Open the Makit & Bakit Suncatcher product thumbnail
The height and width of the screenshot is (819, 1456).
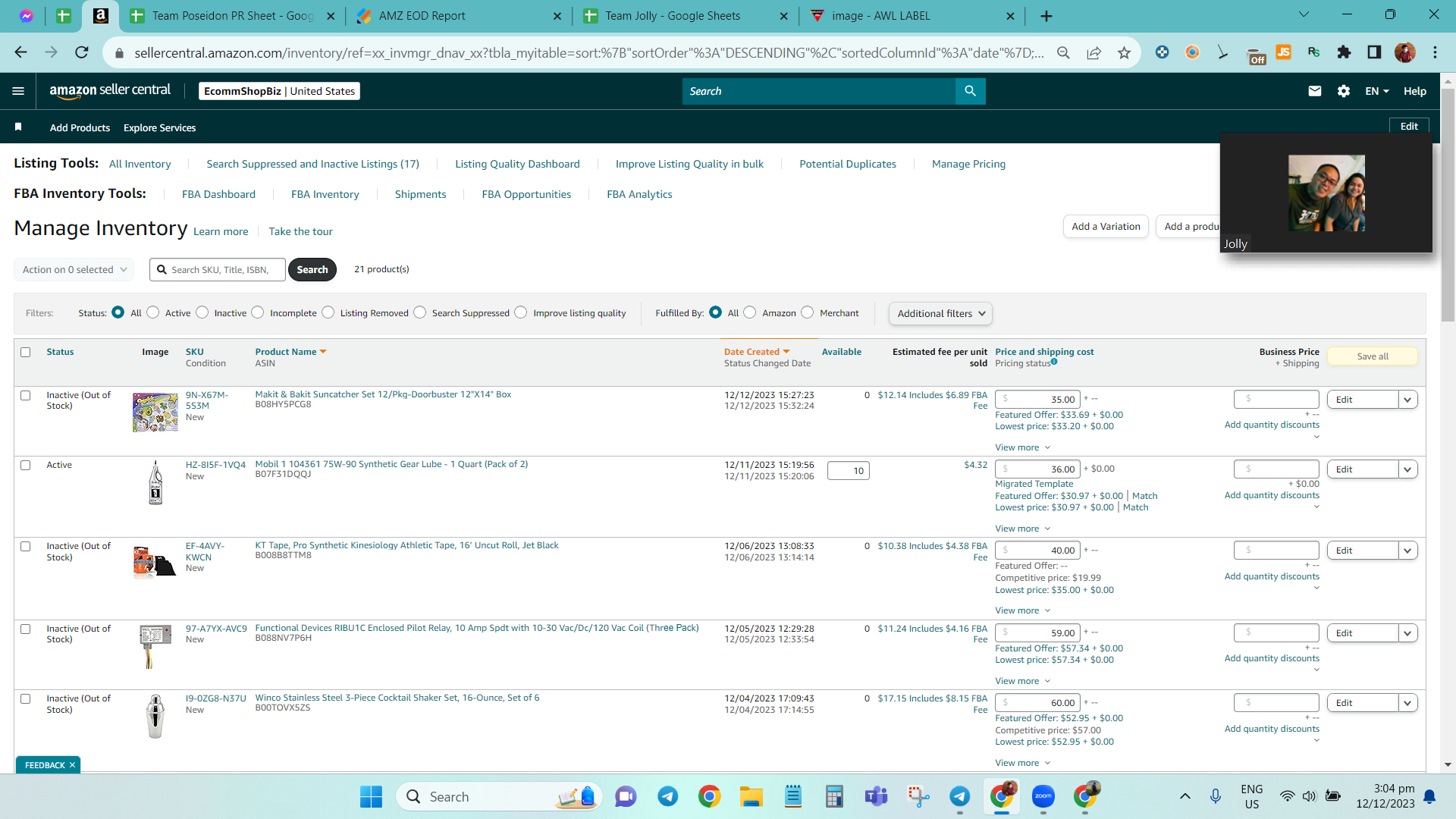pyautogui.click(x=155, y=412)
